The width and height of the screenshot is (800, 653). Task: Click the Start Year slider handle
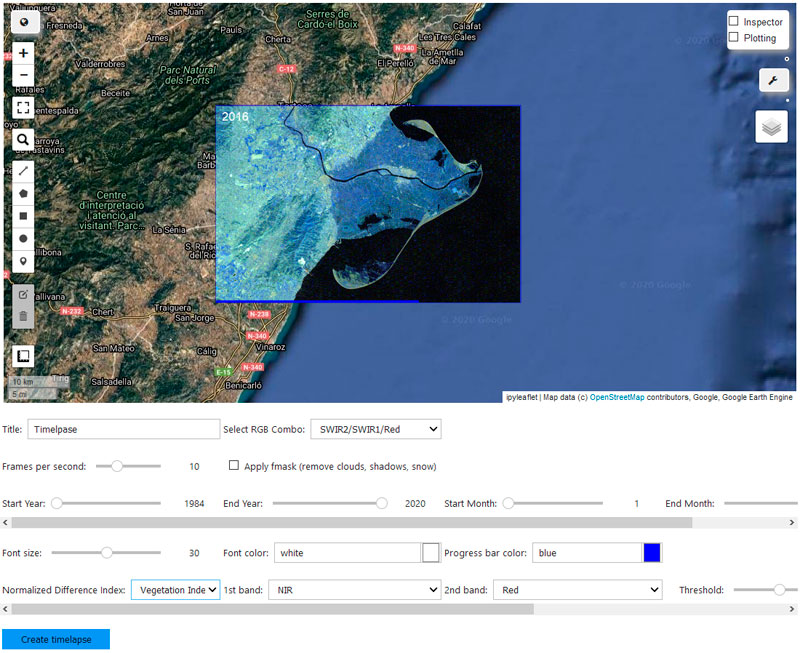point(57,503)
